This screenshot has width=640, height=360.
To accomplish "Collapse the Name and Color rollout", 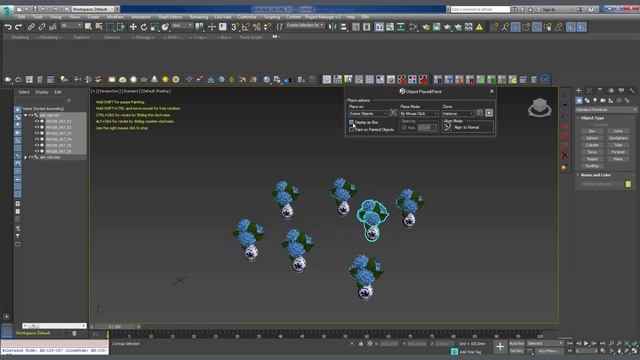I will pos(596,175).
